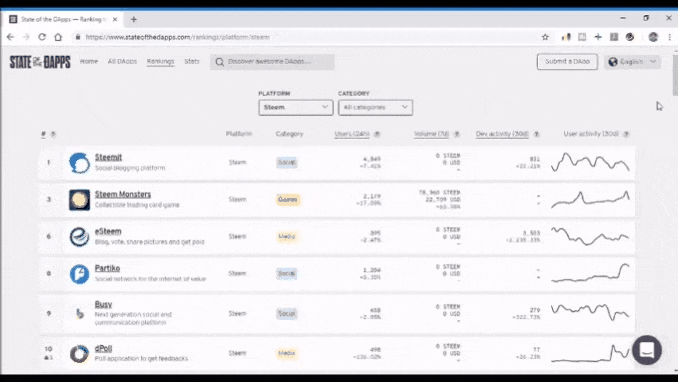Click 'Social blogging platform' description
678x382 pixels.
(130, 168)
